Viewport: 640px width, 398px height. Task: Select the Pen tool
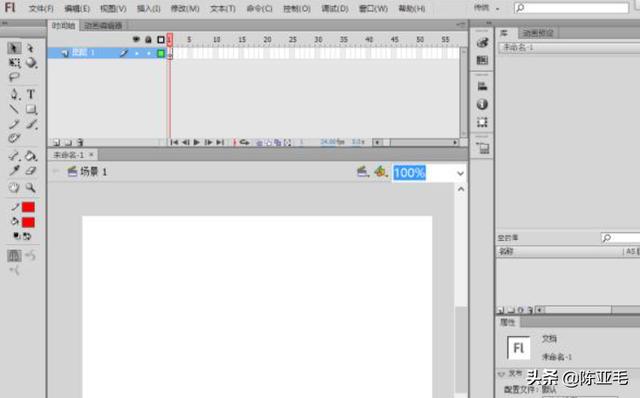pos(14,94)
